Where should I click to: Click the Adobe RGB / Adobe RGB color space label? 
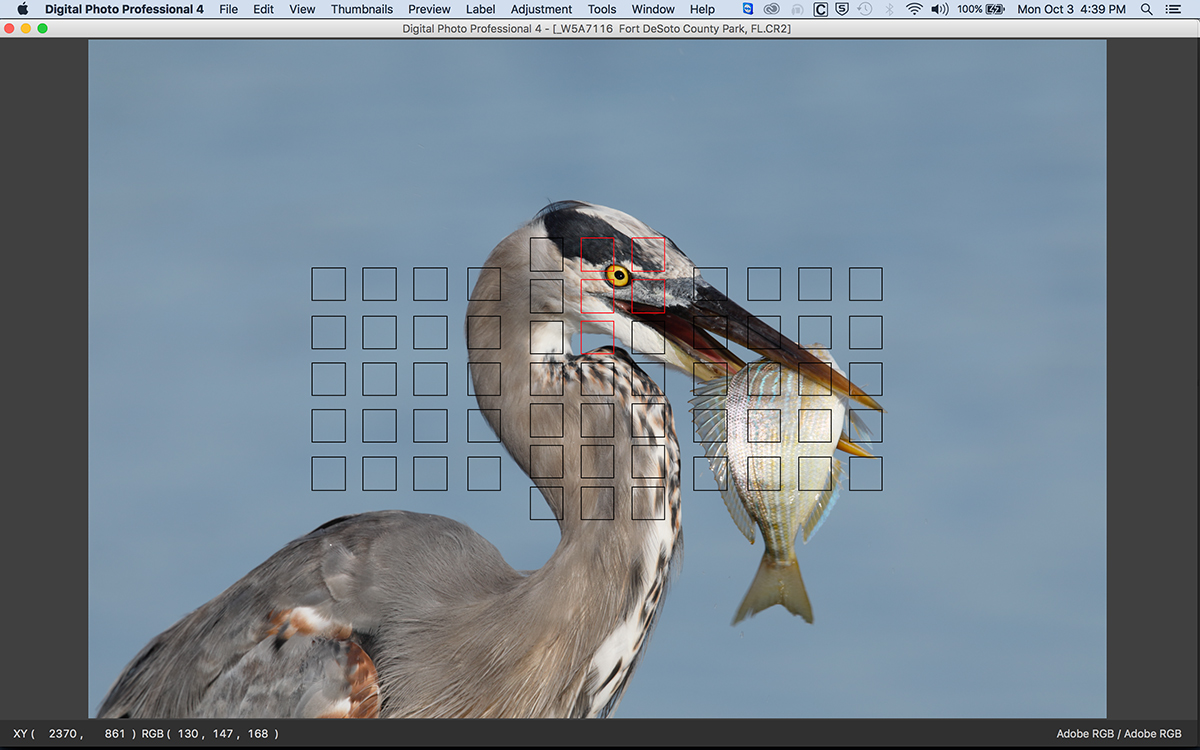click(x=1119, y=734)
